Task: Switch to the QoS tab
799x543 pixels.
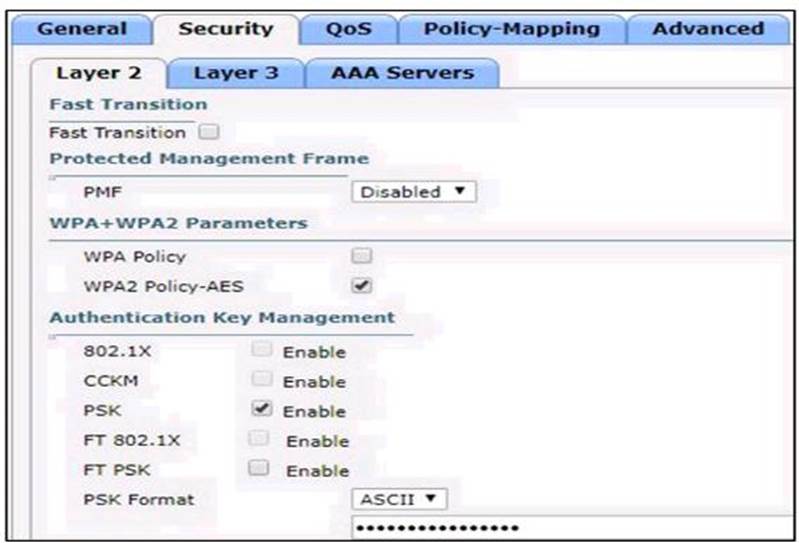Action: (x=348, y=28)
